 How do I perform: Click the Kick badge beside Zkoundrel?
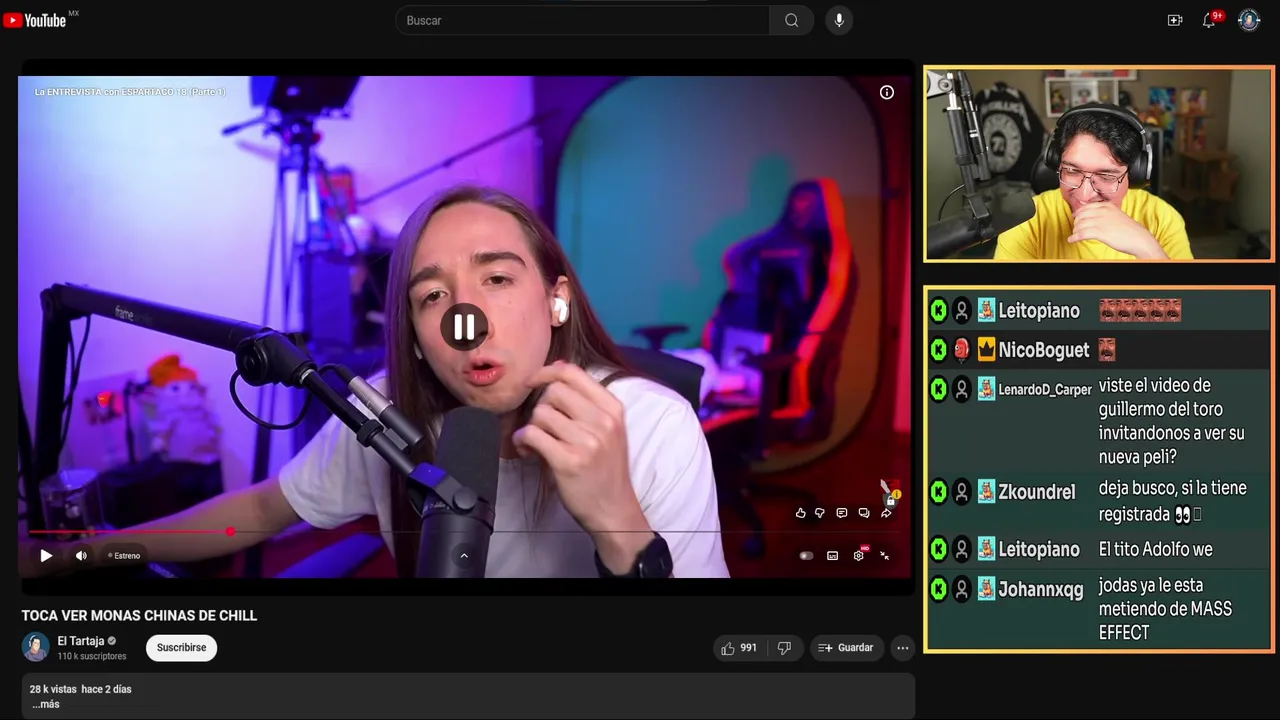tap(938, 492)
